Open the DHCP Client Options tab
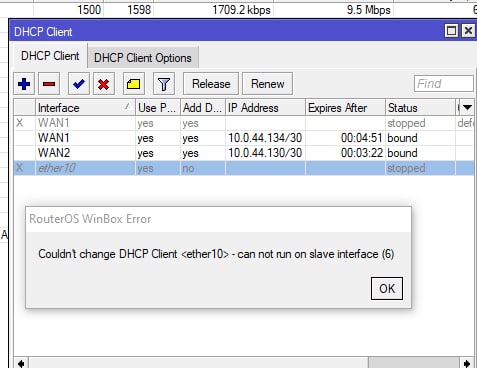Viewport: 477px width, 368px height. 143,58
